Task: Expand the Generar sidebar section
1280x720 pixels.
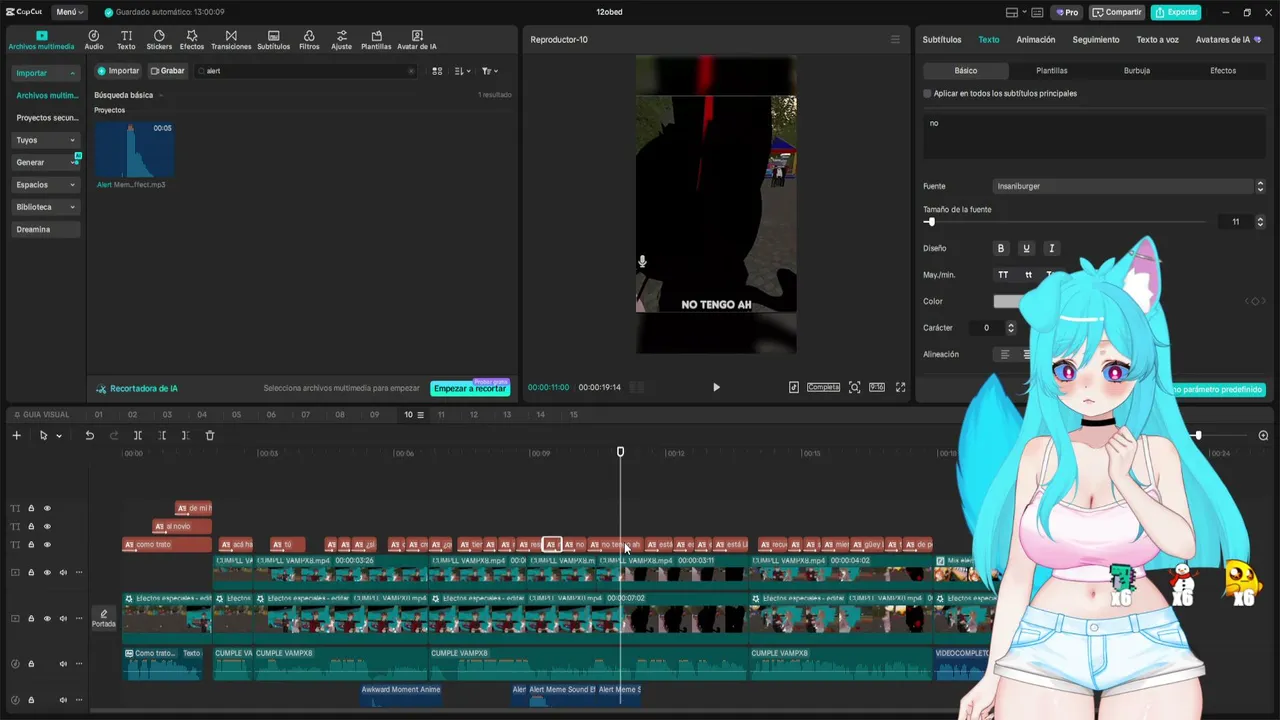Action: (45, 162)
